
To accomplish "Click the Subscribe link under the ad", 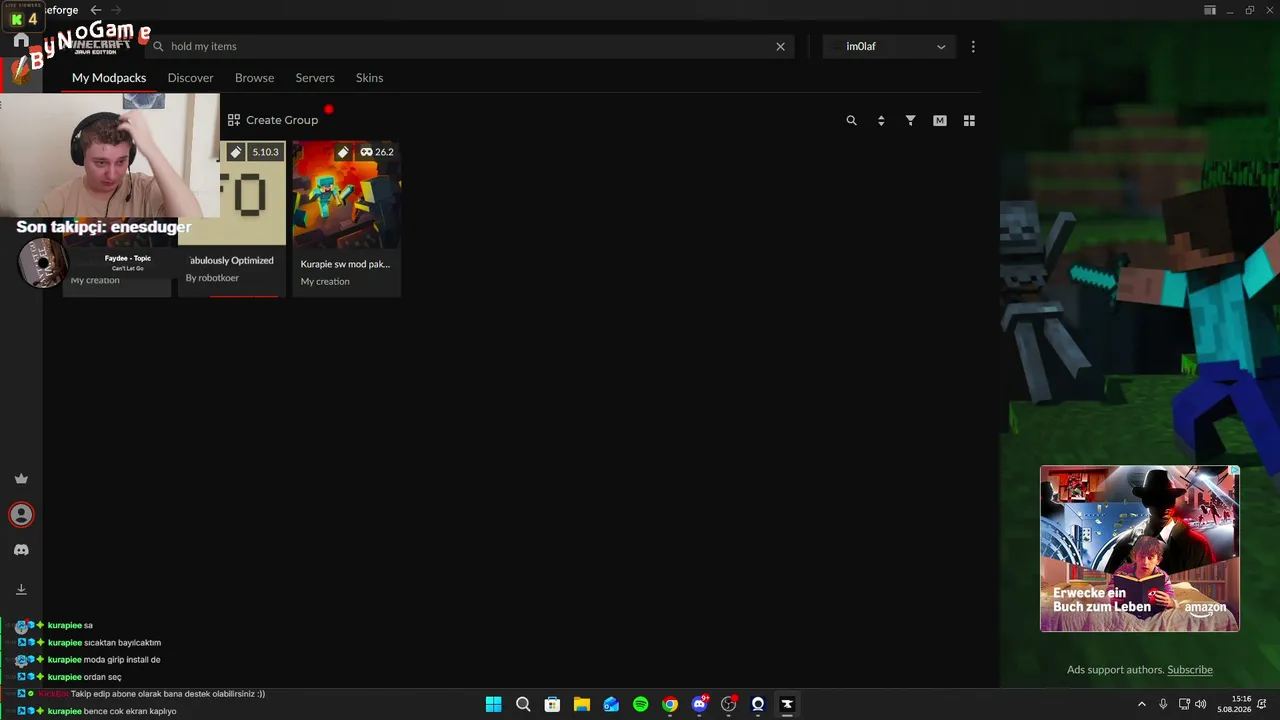I will 1190,670.
